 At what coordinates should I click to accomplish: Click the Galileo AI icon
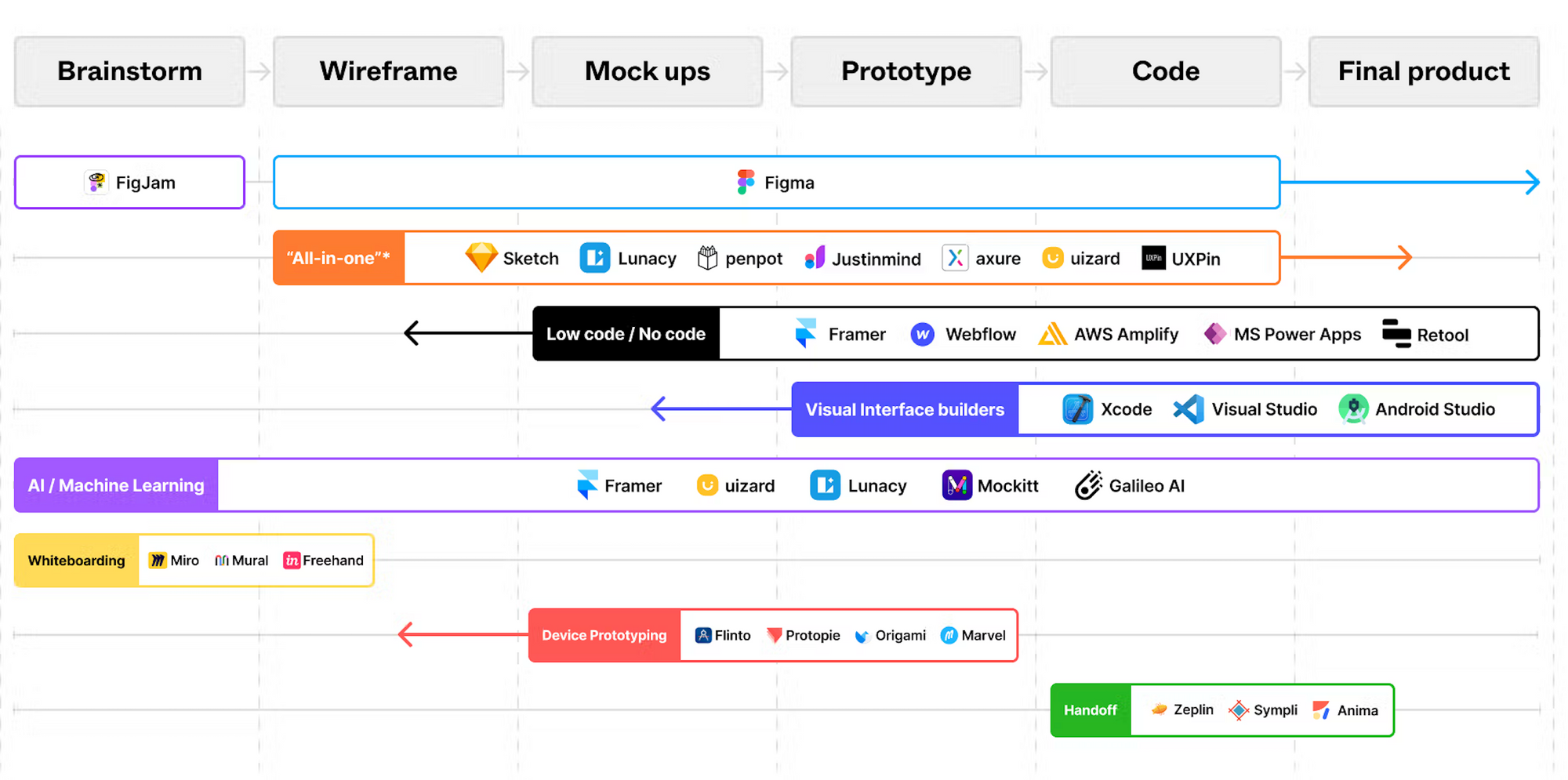coord(1088,485)
